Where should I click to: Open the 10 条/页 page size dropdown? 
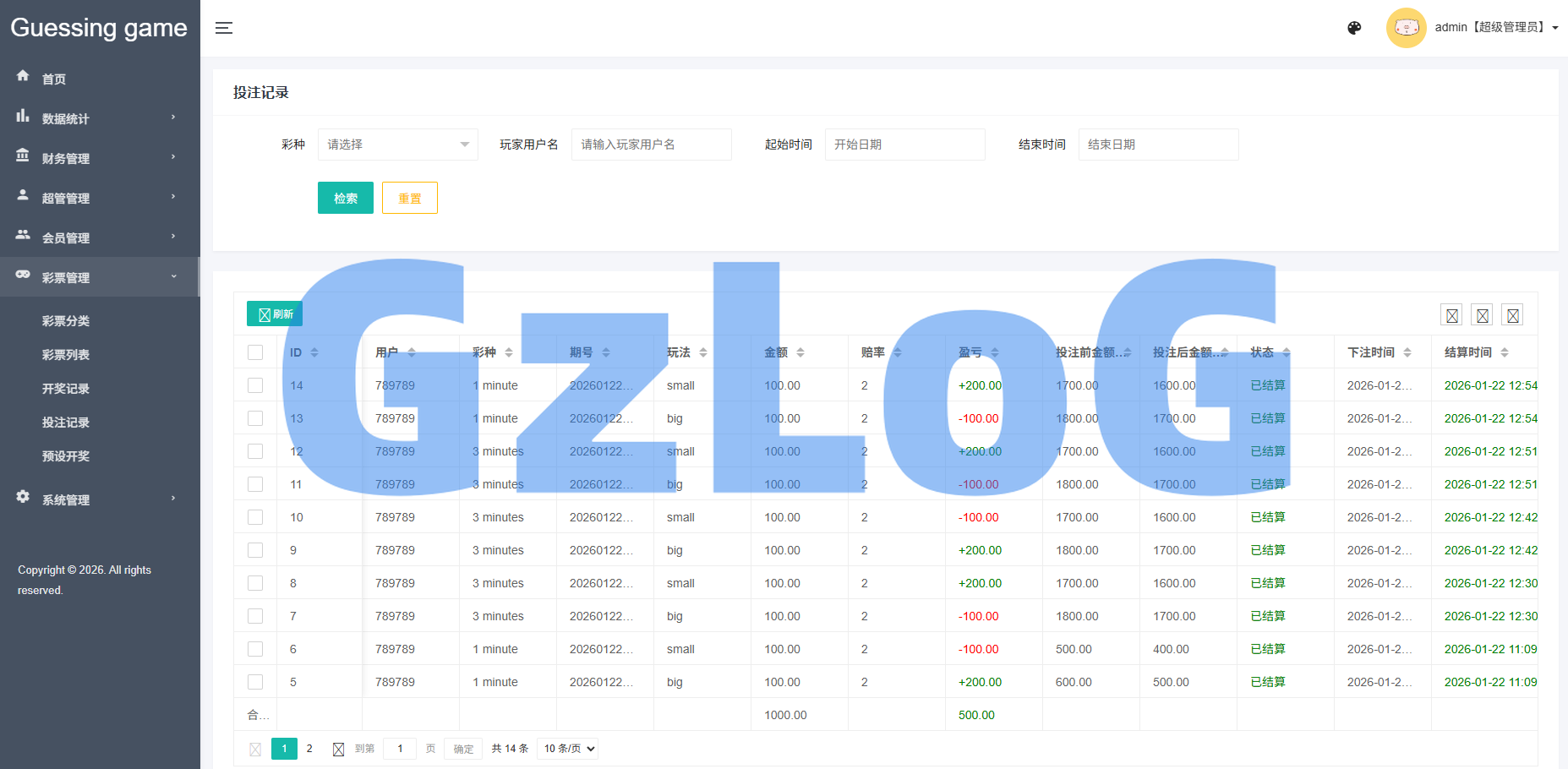point(567,749)
